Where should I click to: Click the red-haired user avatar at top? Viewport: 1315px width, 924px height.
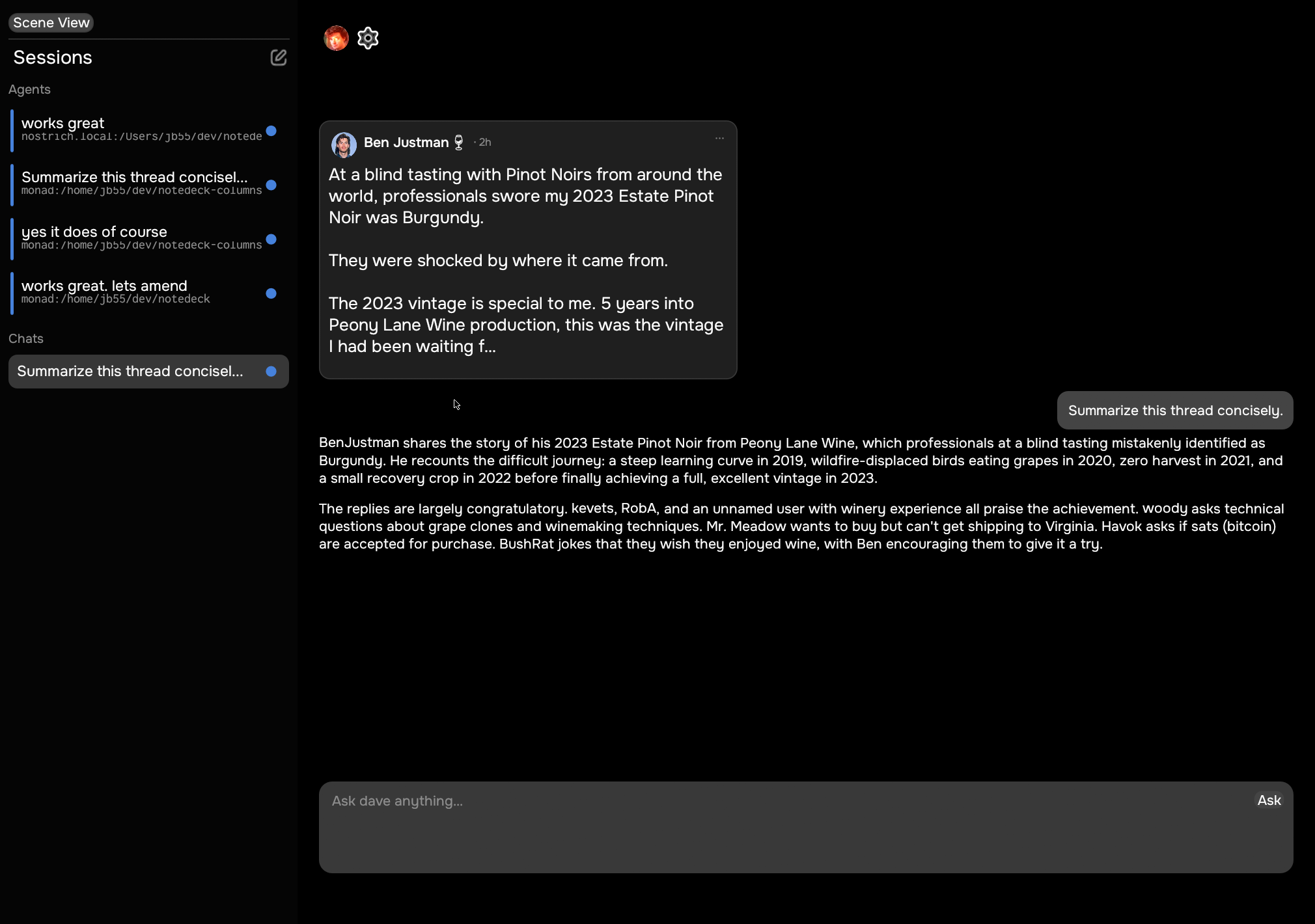click(336, 38)
